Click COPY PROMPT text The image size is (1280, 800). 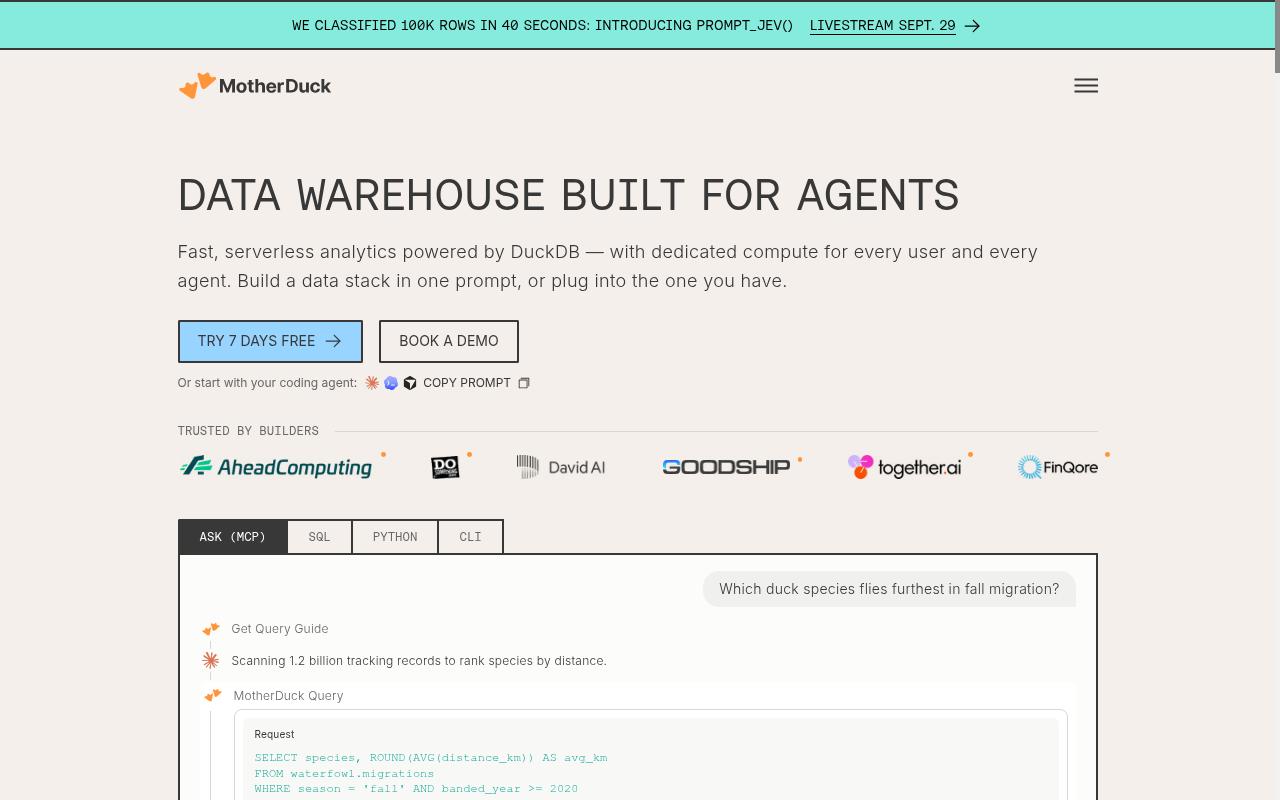(467, 383)
